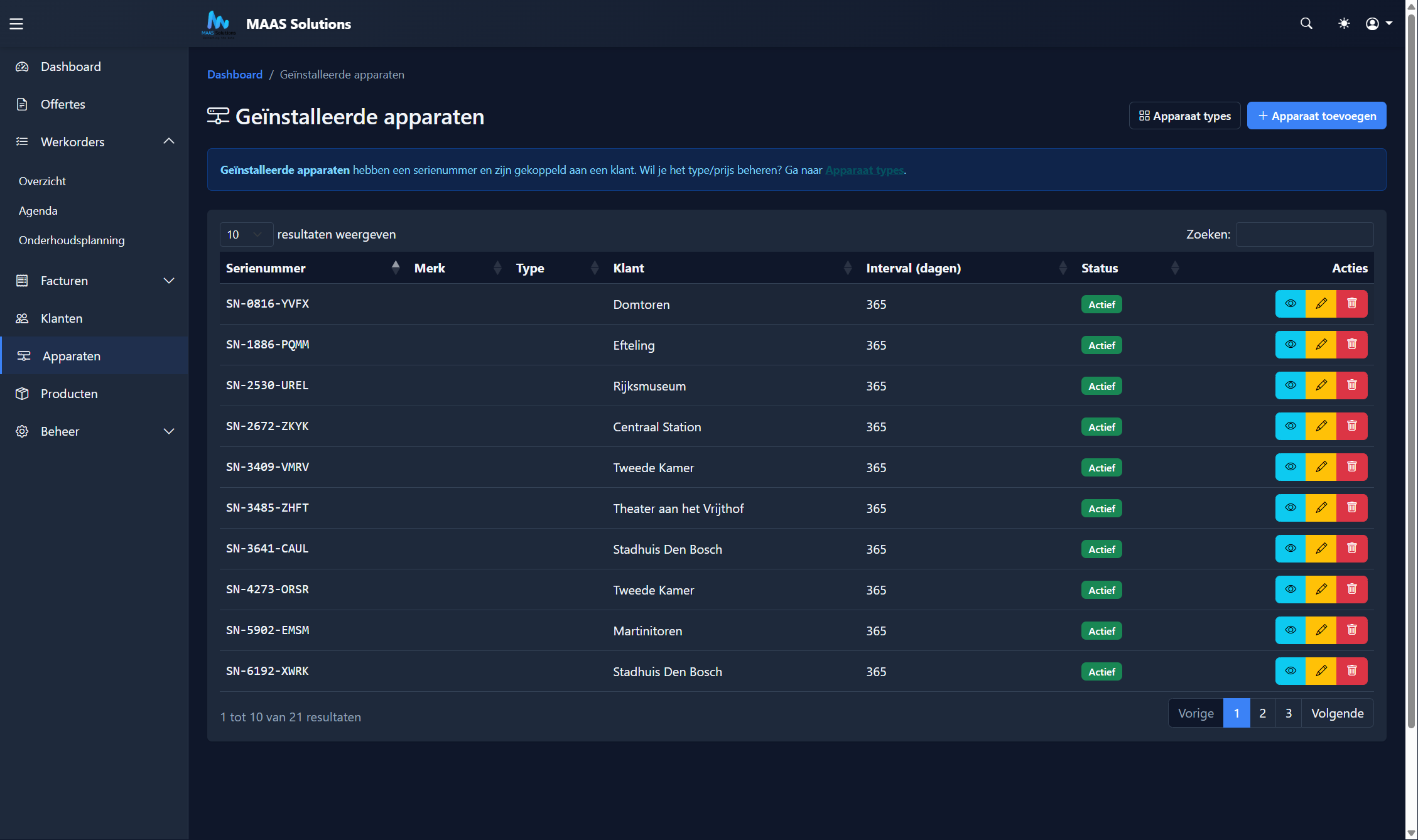Click the hamburger menu icon
This screenshot has width=1418, height=840.
click(16, 24)
